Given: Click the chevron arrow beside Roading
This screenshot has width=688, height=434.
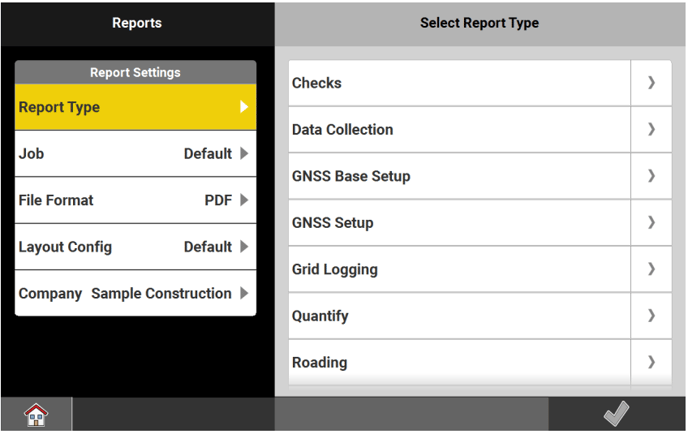Looking at the screenshot, I should (651, 362).
